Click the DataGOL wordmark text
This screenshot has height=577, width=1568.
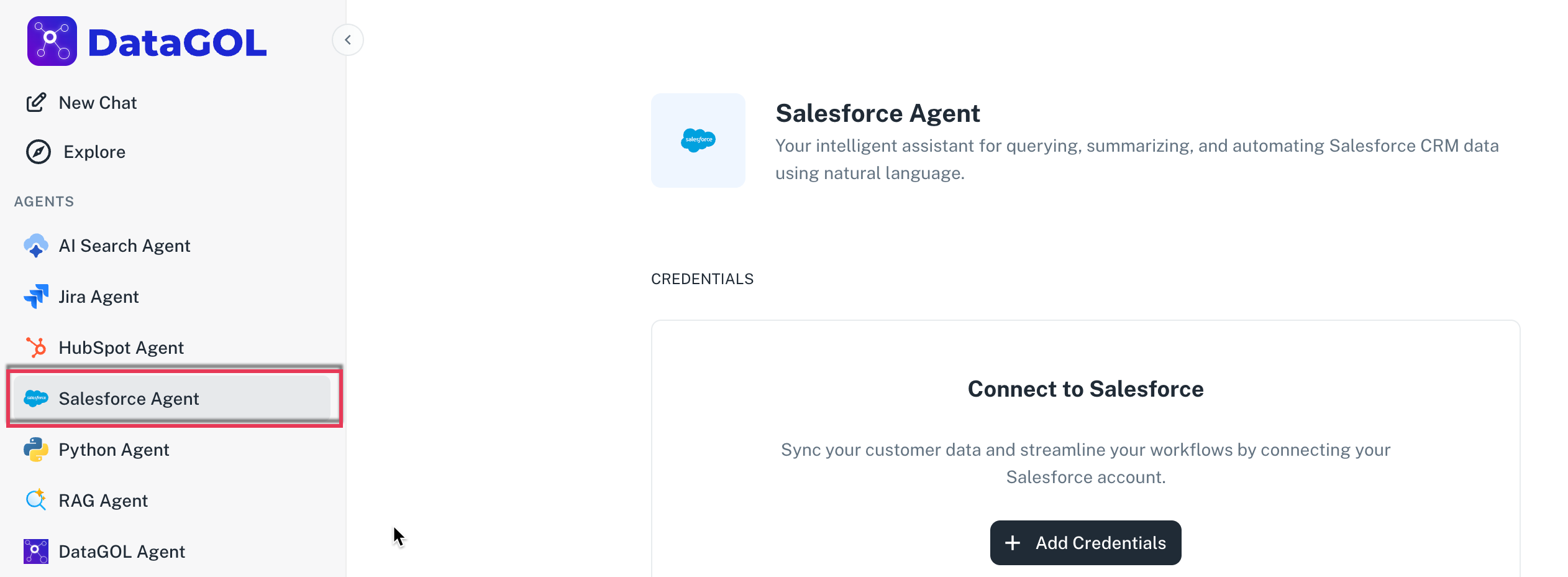(x=178, y=42)
